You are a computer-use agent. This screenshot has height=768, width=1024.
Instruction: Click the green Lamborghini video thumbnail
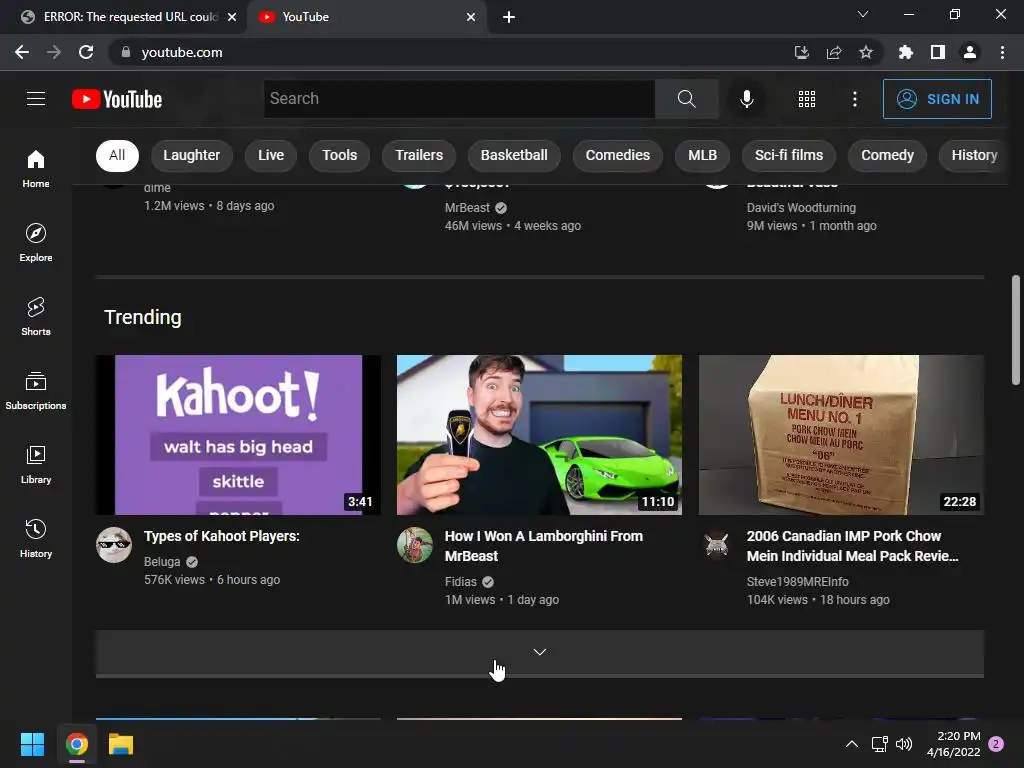pyautogui.click(x=539, y=435)
